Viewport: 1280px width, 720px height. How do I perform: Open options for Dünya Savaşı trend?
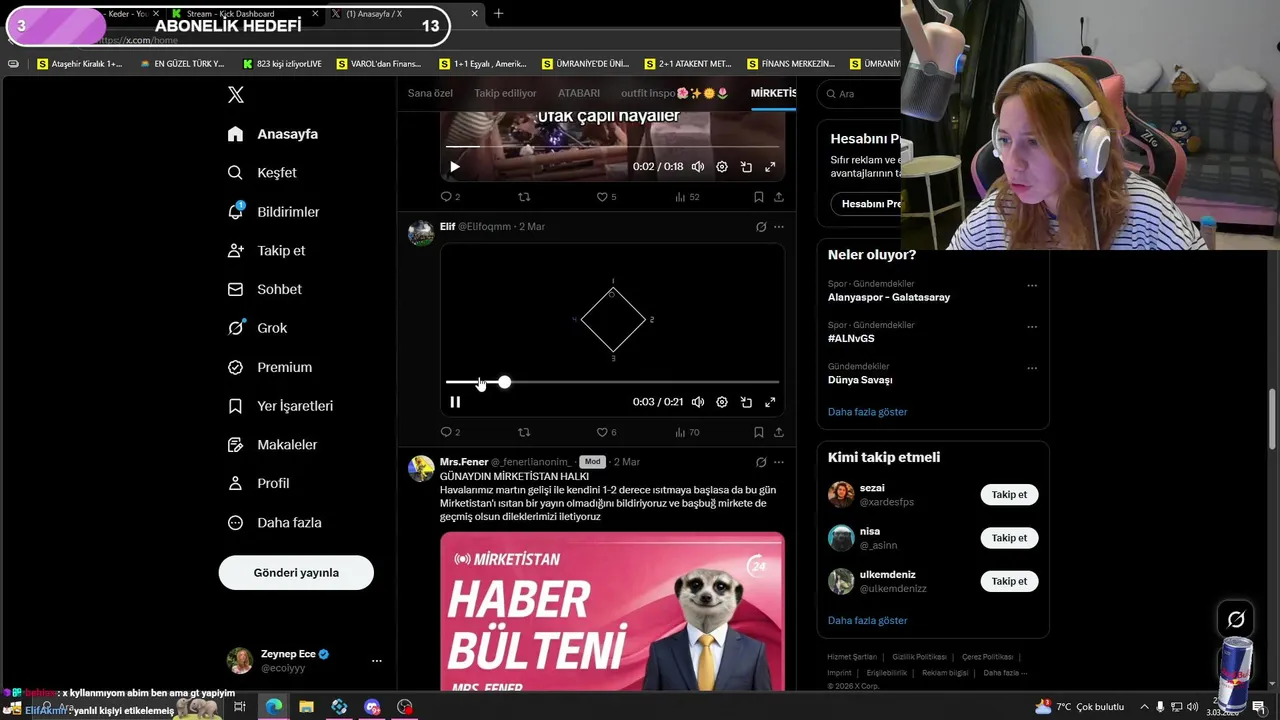(x=1032, y=368)
